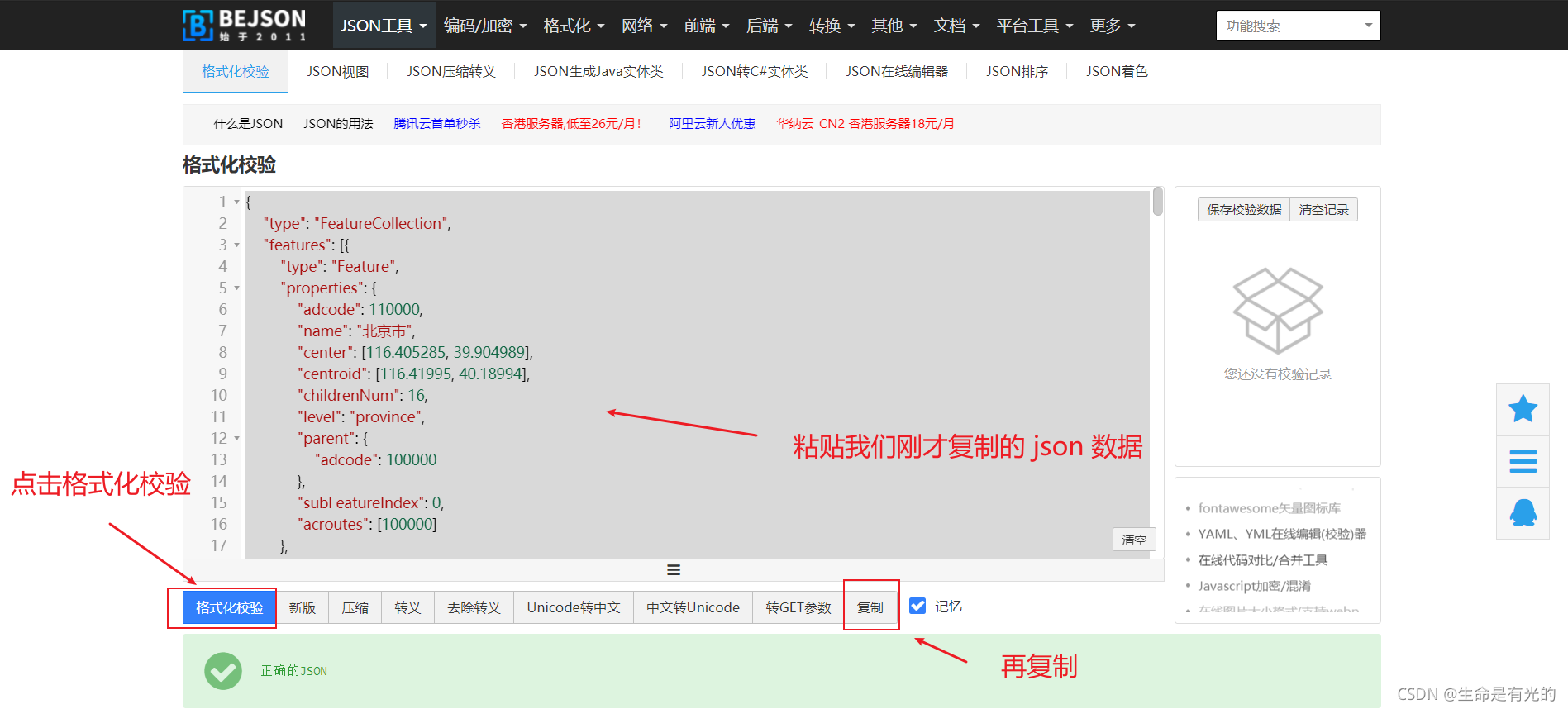The image size is (1568, 709).
Task: Click the 转义 button
Action: [407, 607]
